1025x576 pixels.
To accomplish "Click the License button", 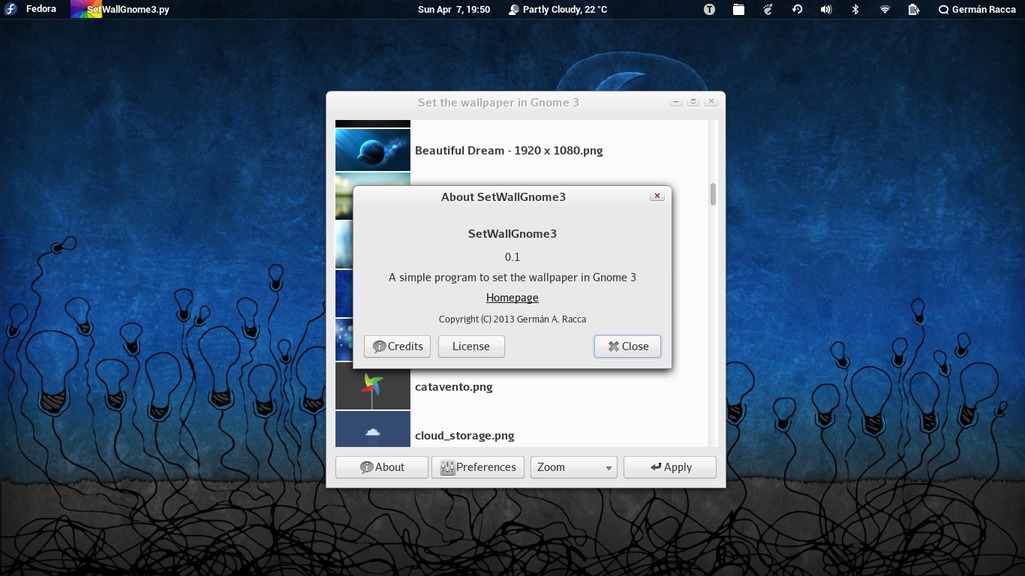I will [x=471, y=347].
